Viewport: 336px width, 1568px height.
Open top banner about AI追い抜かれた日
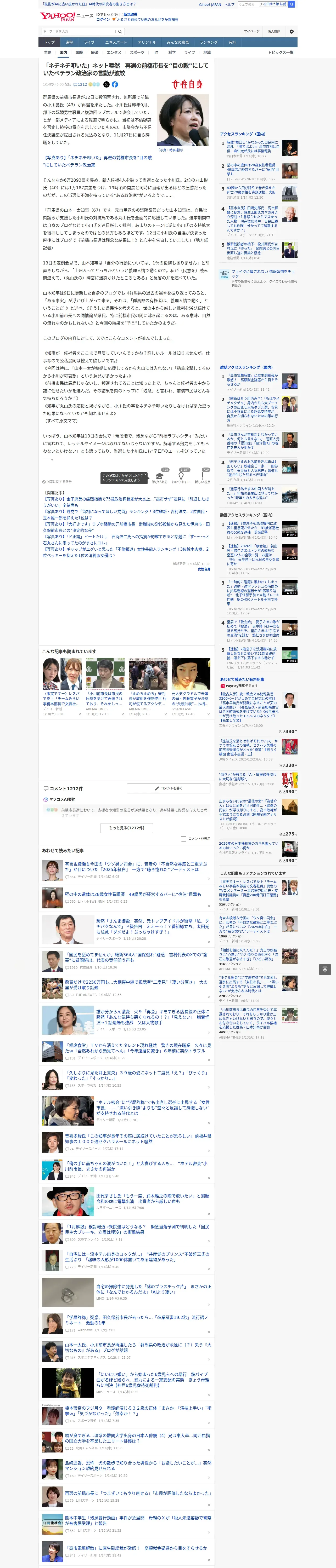pyautogui.click(x=89, y=4)
